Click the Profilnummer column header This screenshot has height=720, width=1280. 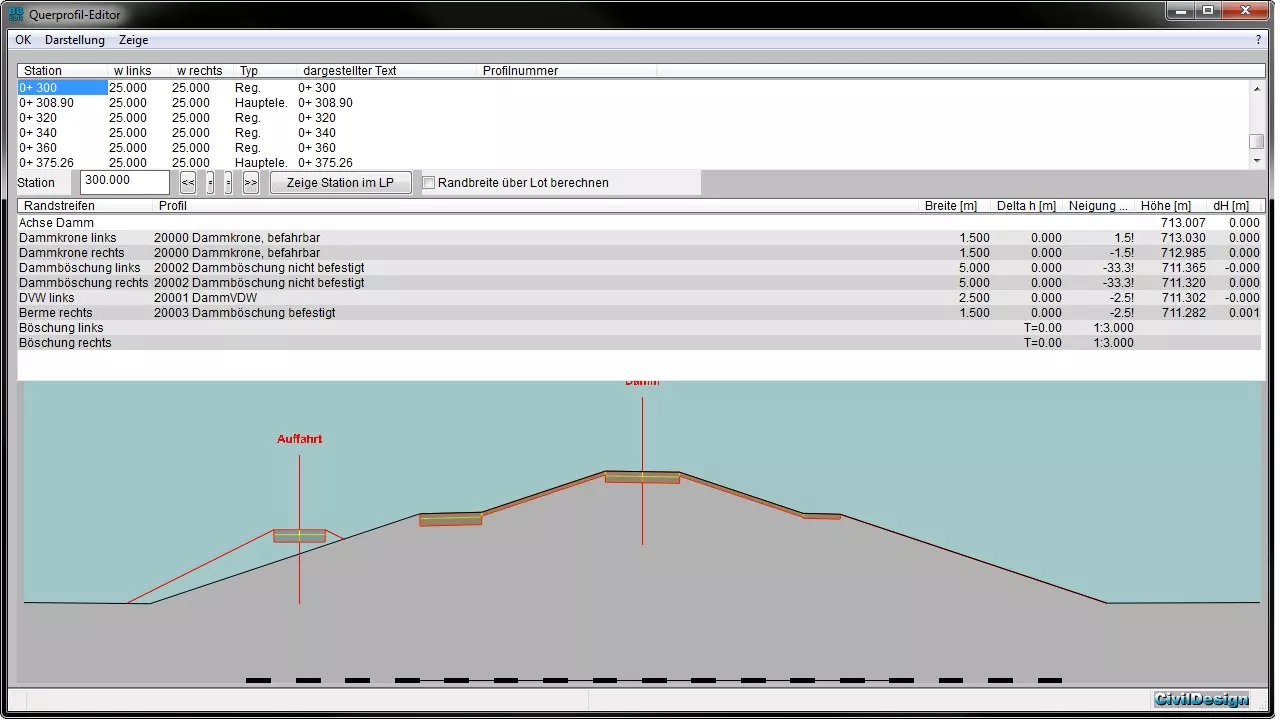click(x=520, y=71)
